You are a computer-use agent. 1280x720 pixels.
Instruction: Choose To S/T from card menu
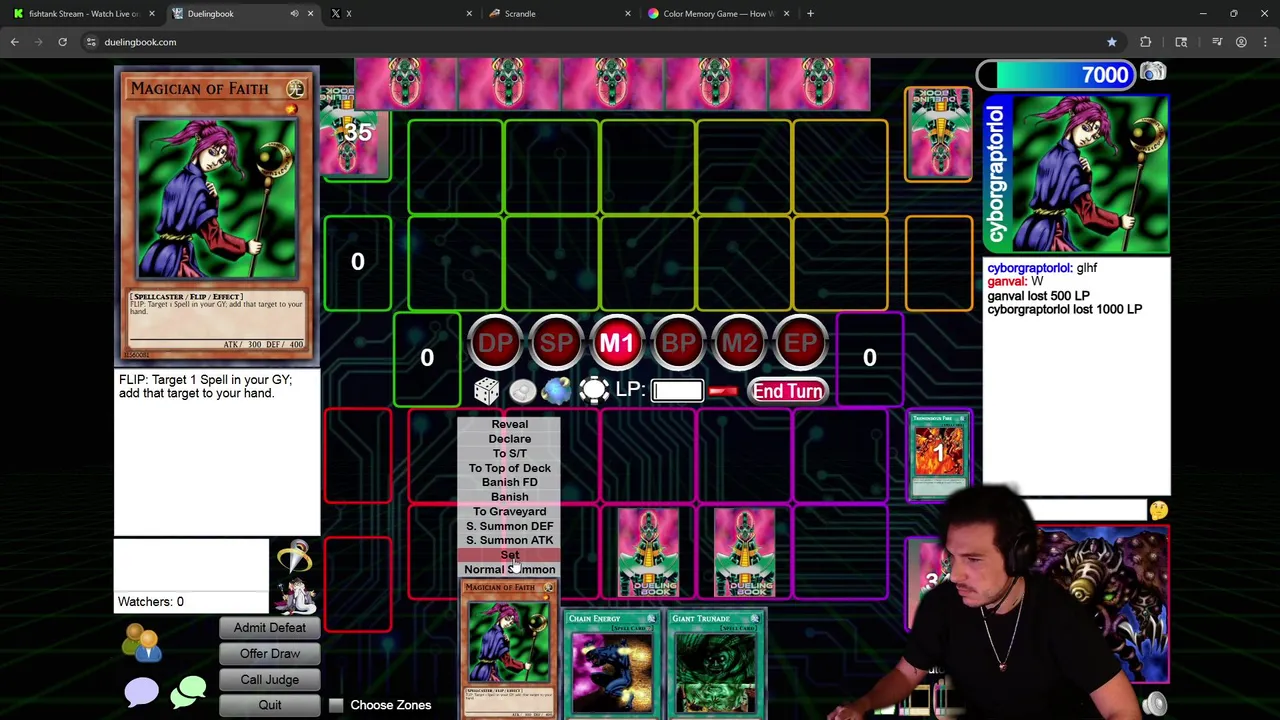[509, 453]
